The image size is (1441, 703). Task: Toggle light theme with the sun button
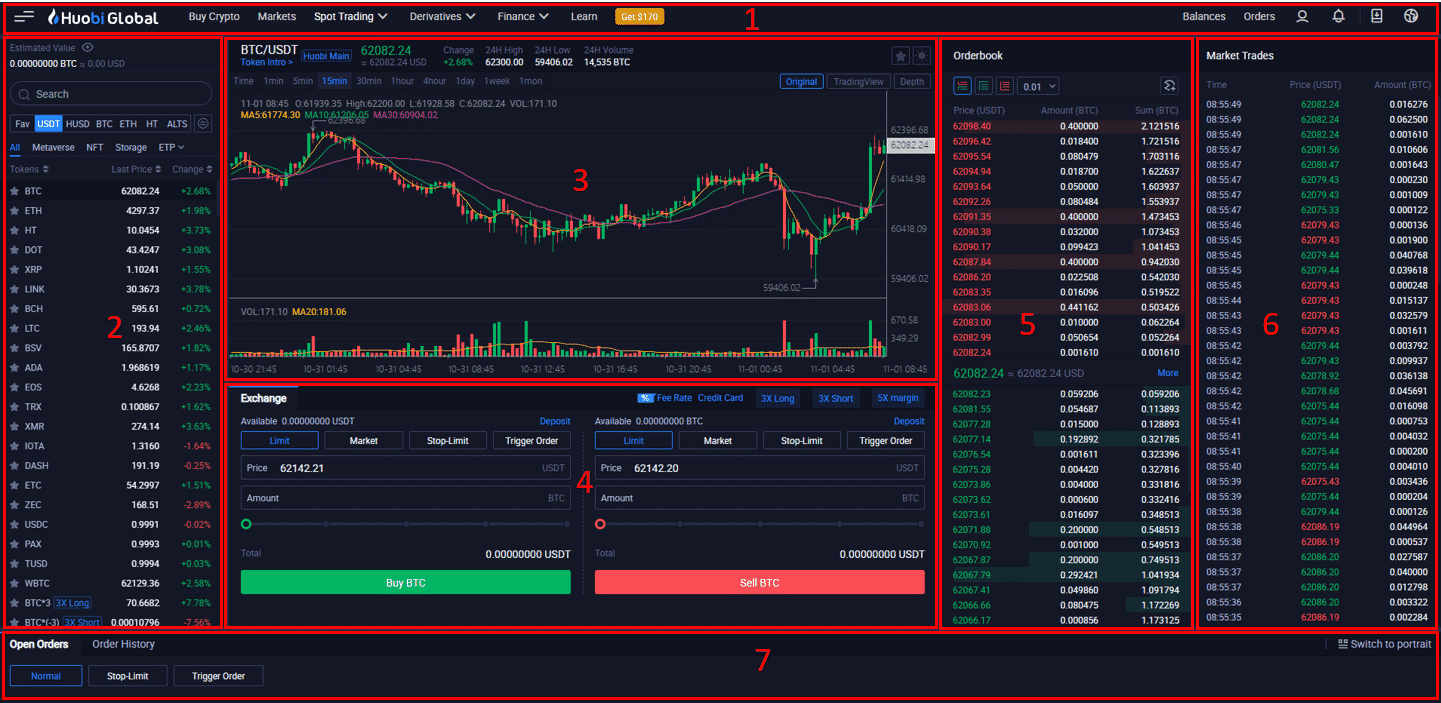(x=921, y=56)
